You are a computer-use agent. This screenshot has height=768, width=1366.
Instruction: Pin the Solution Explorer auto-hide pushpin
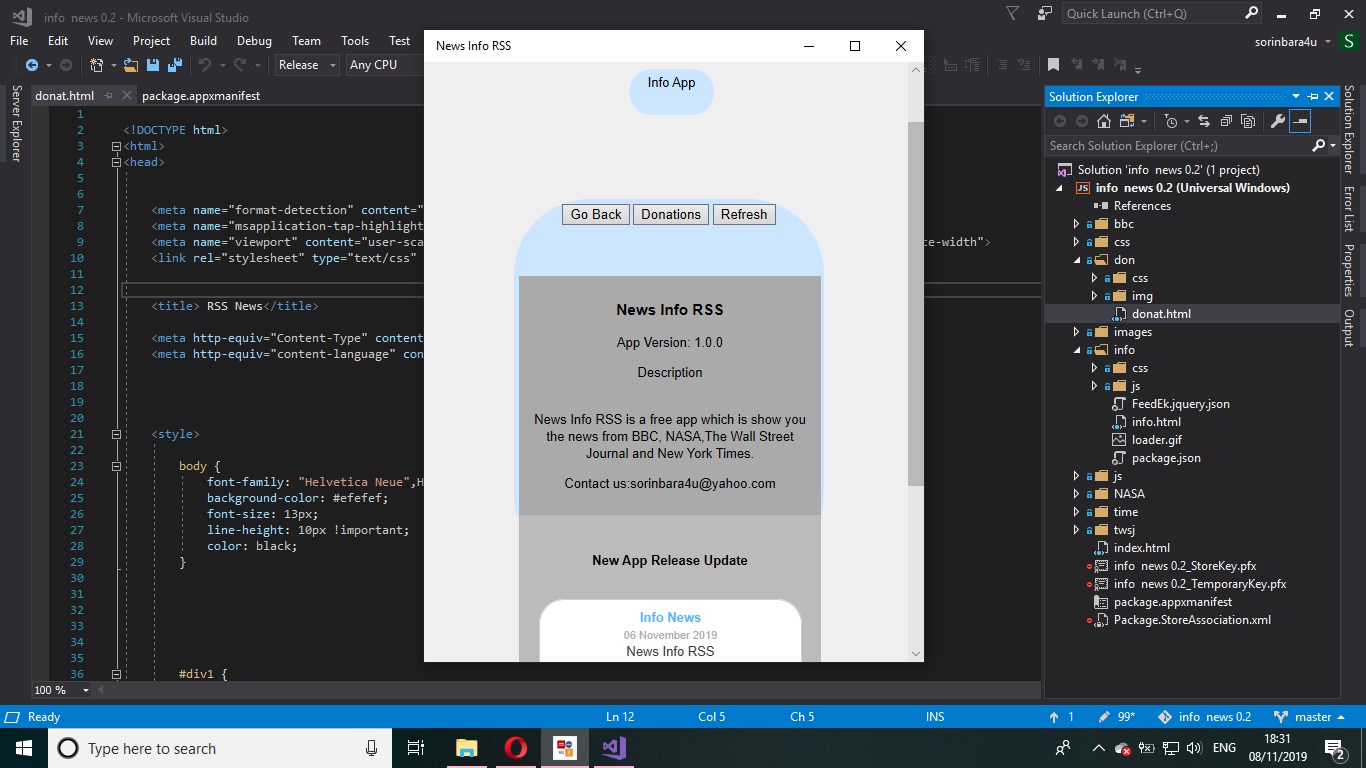pos(1313,96)
